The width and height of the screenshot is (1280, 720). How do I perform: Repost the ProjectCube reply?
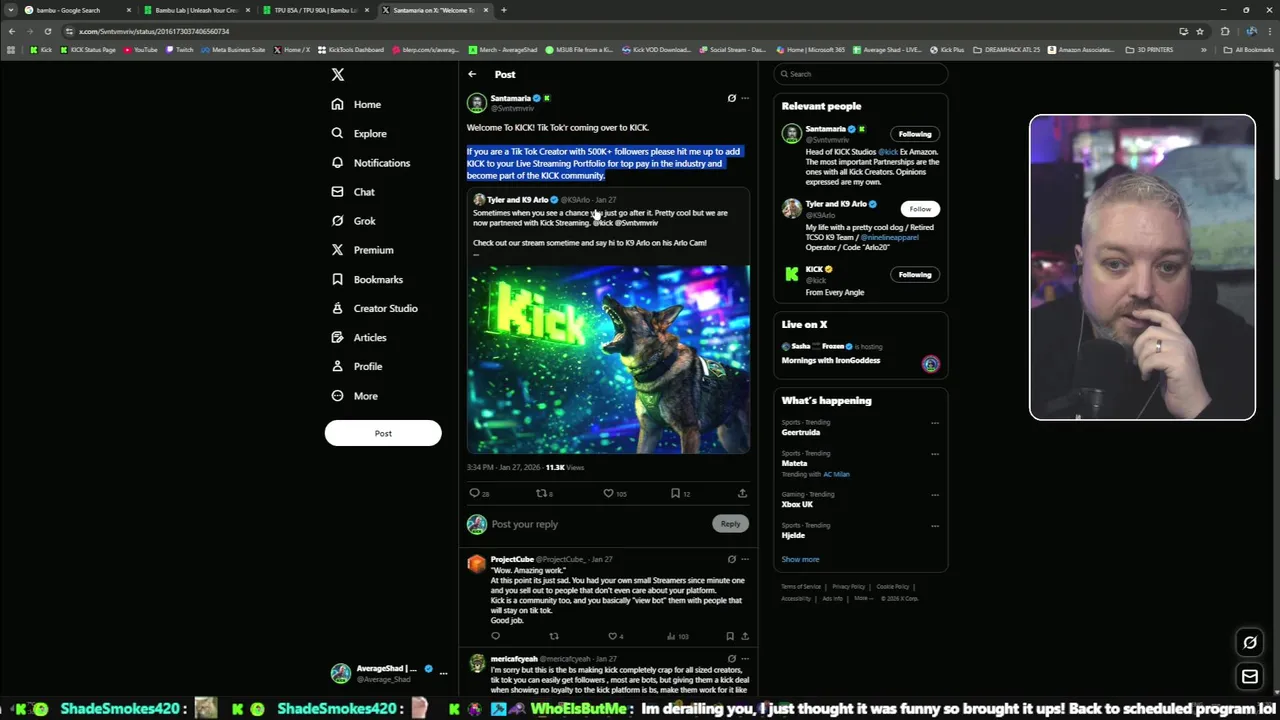(x=554, y=636)
